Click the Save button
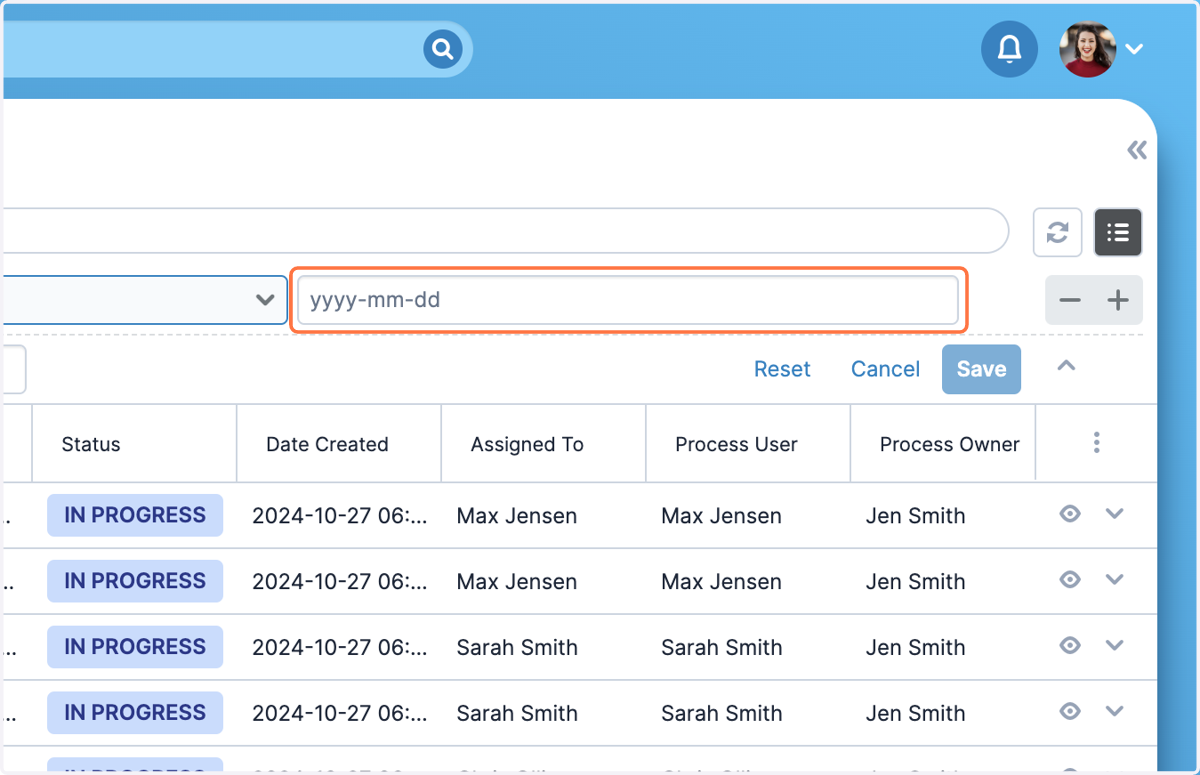This screenshot has width=1200, height=775. [981, 369]
